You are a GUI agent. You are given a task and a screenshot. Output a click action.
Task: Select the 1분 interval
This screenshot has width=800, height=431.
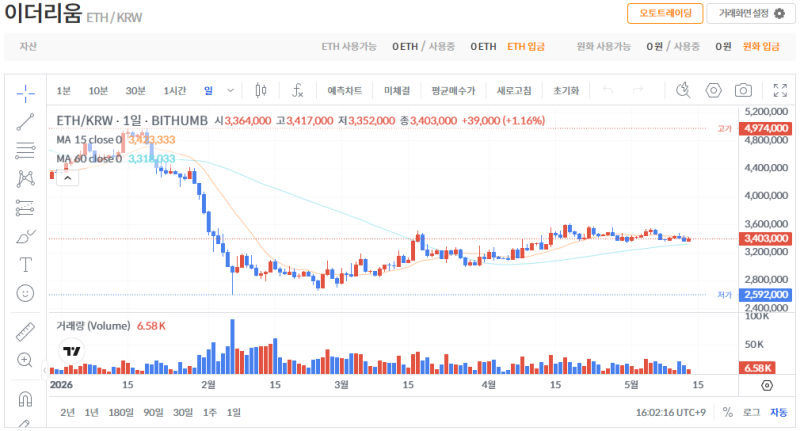coord(64,91)
